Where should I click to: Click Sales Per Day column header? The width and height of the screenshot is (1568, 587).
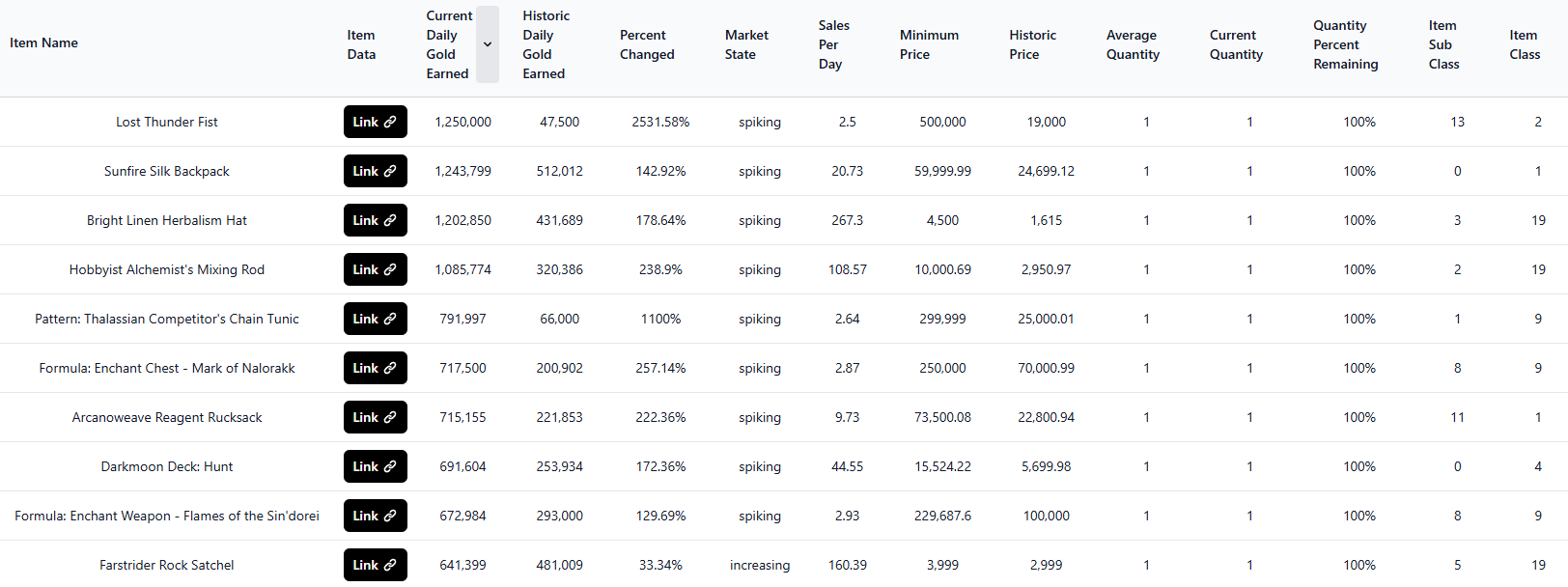point(833,44)
